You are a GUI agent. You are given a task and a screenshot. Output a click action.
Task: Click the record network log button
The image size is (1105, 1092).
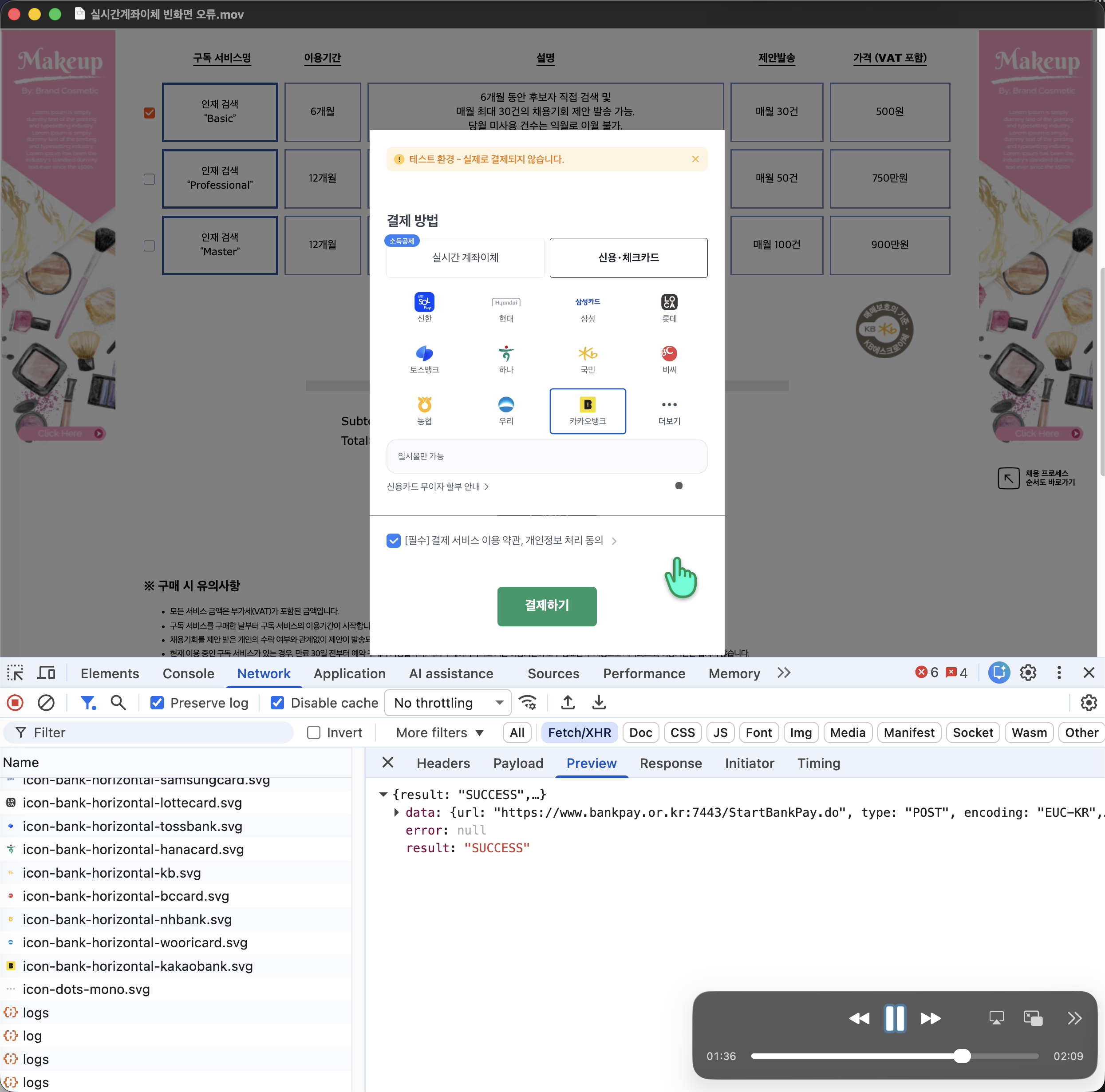[16, 702]
